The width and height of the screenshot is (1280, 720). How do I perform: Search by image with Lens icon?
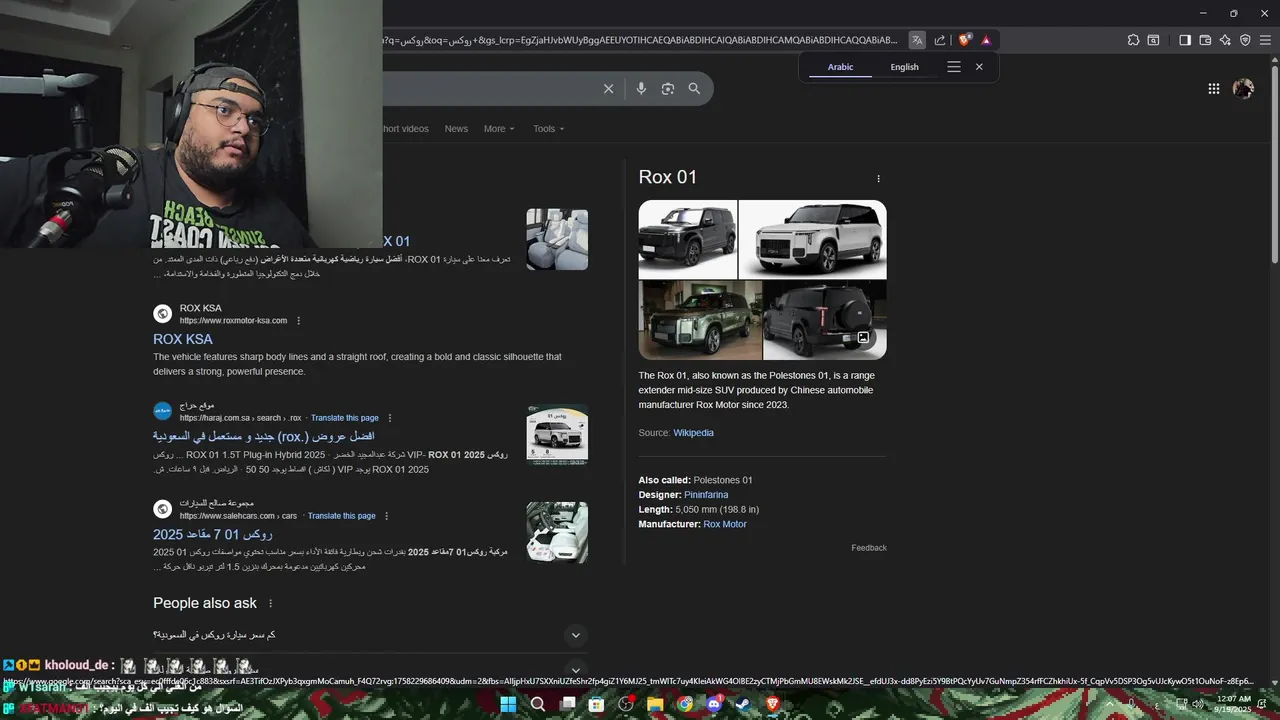tap(668, 89)
